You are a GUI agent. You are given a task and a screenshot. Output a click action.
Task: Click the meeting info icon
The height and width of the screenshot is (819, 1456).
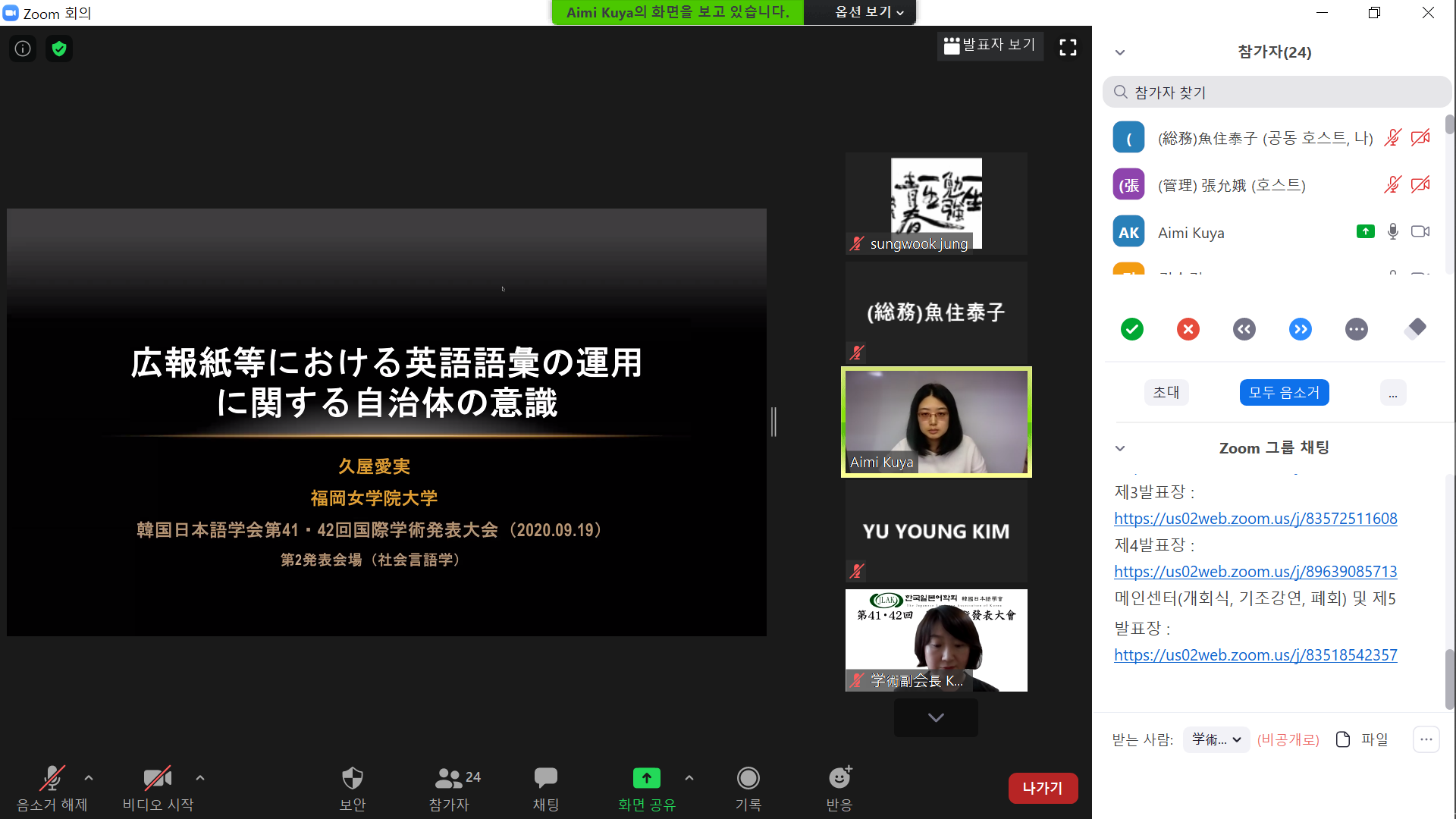coord(23,49)
